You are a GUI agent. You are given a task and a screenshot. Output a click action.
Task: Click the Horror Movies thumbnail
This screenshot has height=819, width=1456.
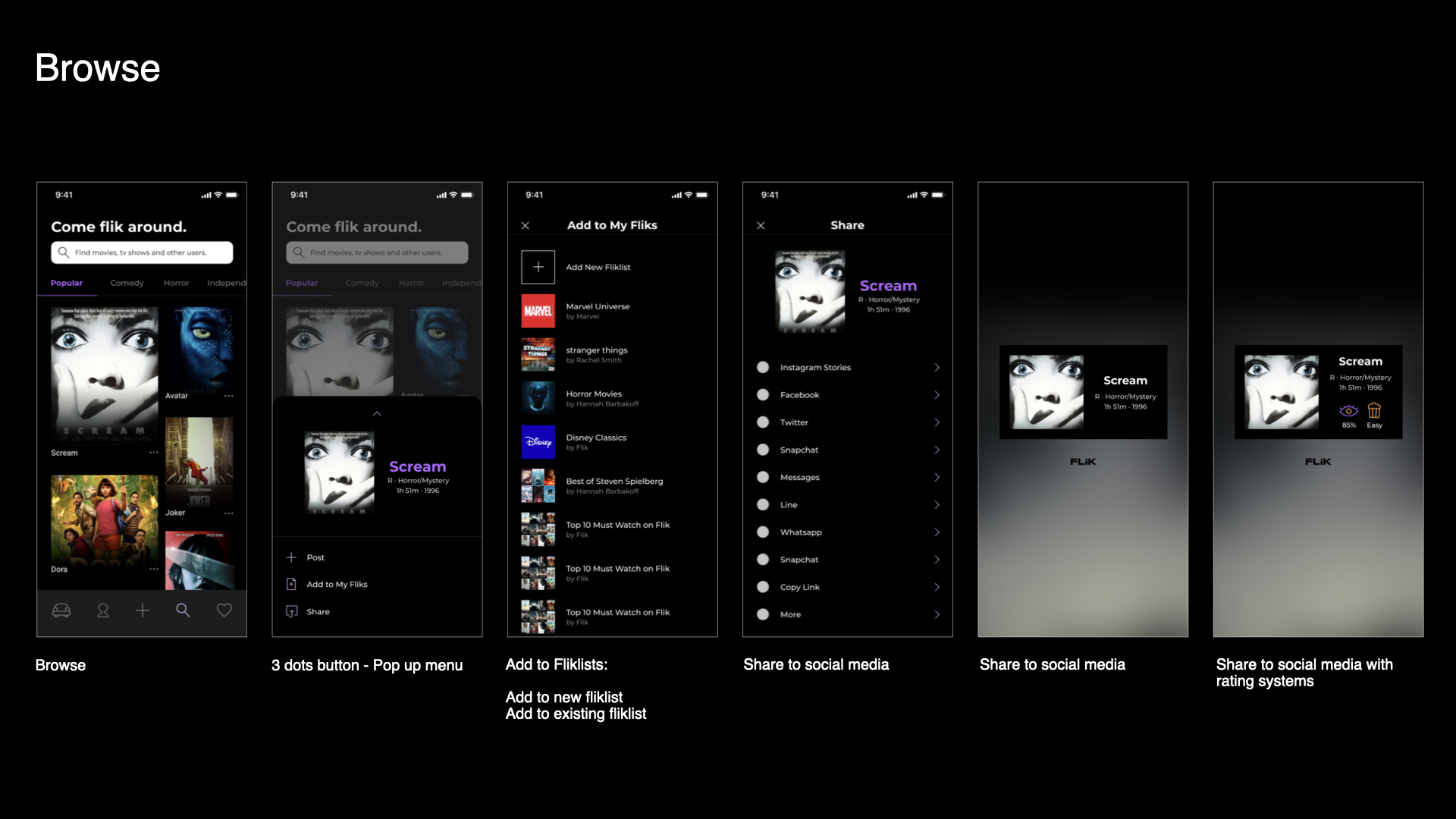point(538,398)
